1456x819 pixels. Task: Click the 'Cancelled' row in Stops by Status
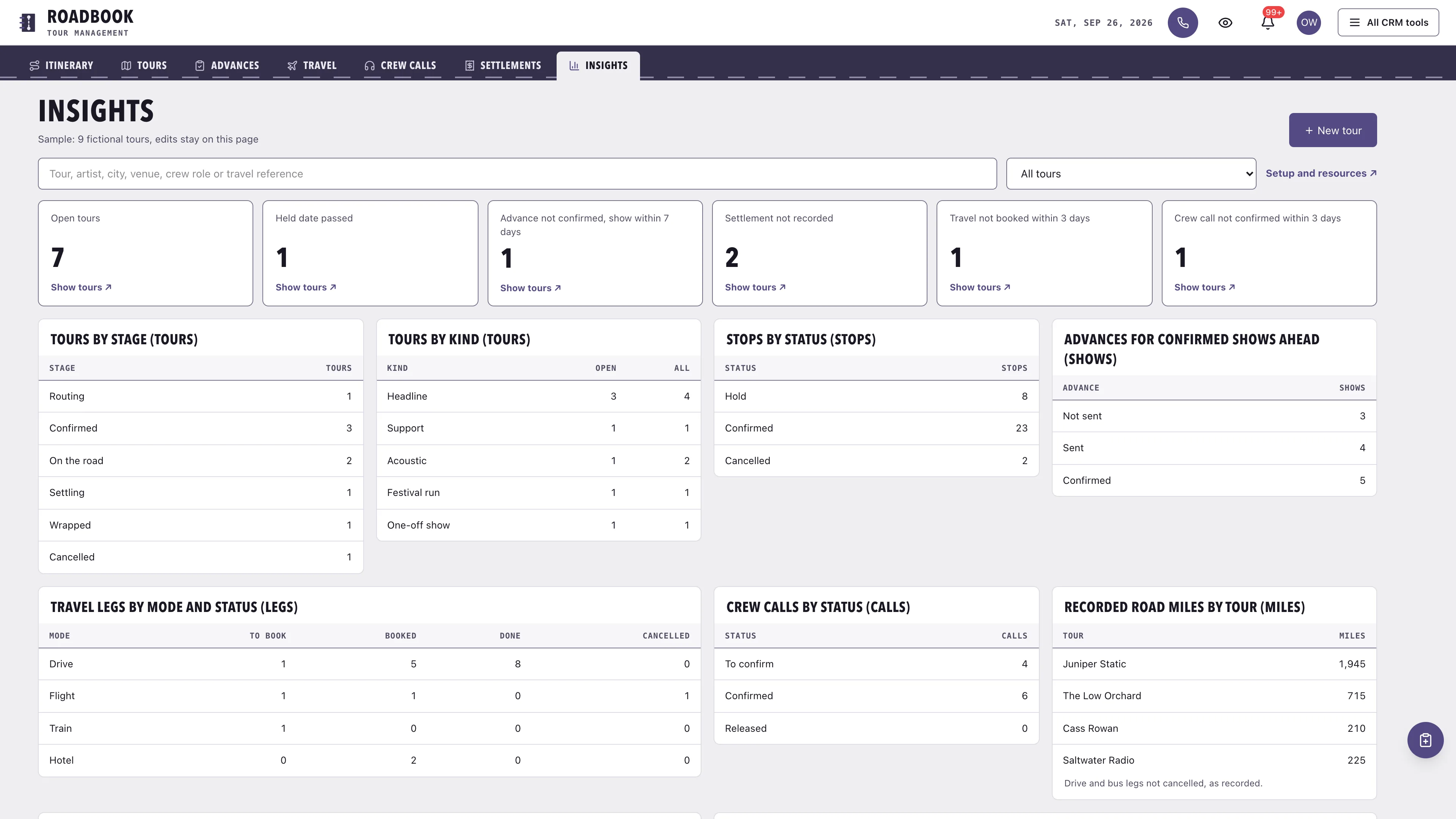click(x=876, y=461)
